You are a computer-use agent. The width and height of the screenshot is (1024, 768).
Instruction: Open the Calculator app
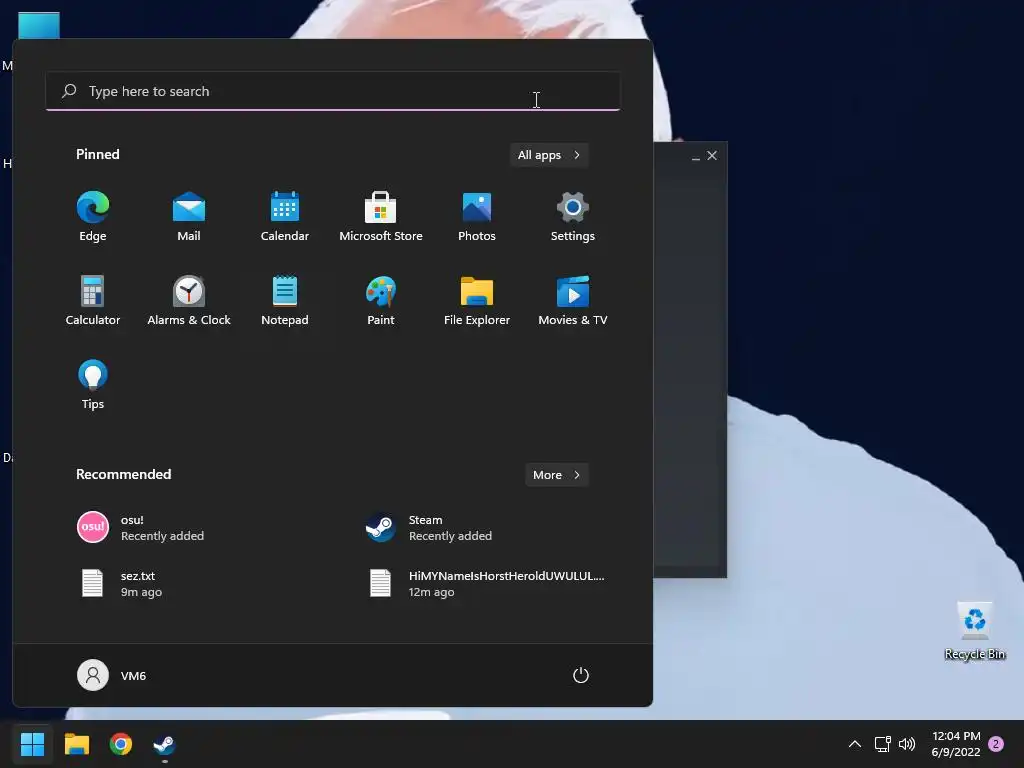point(93,300)
